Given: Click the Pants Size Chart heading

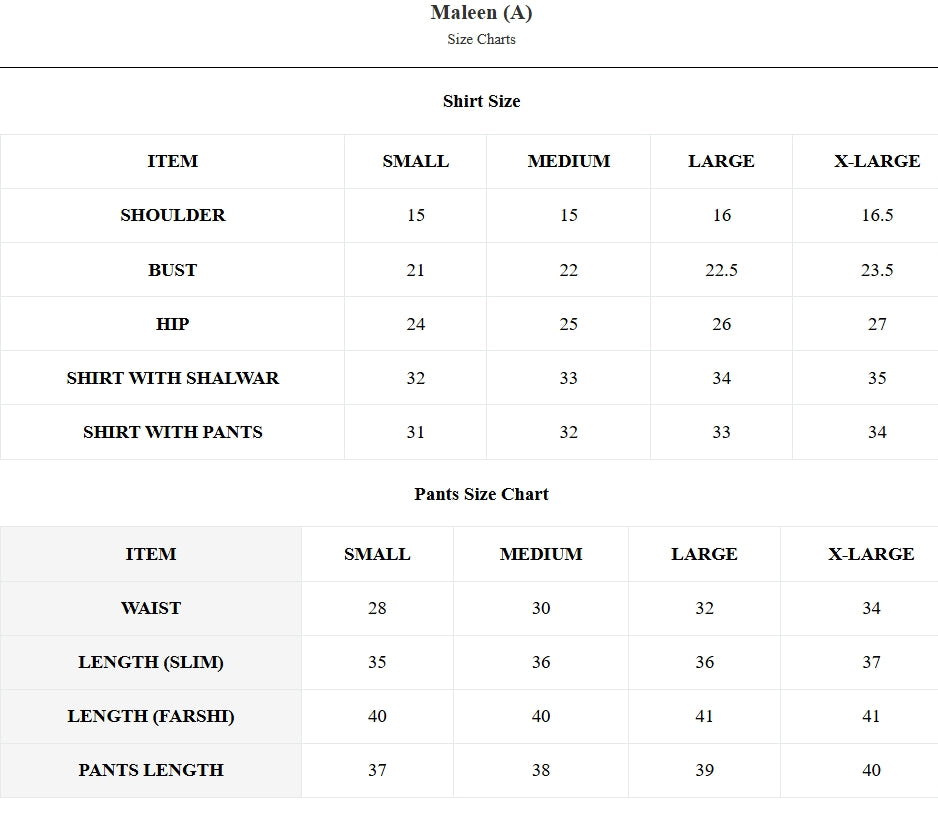Looking at the screenshot, I should tap(481, 494).
